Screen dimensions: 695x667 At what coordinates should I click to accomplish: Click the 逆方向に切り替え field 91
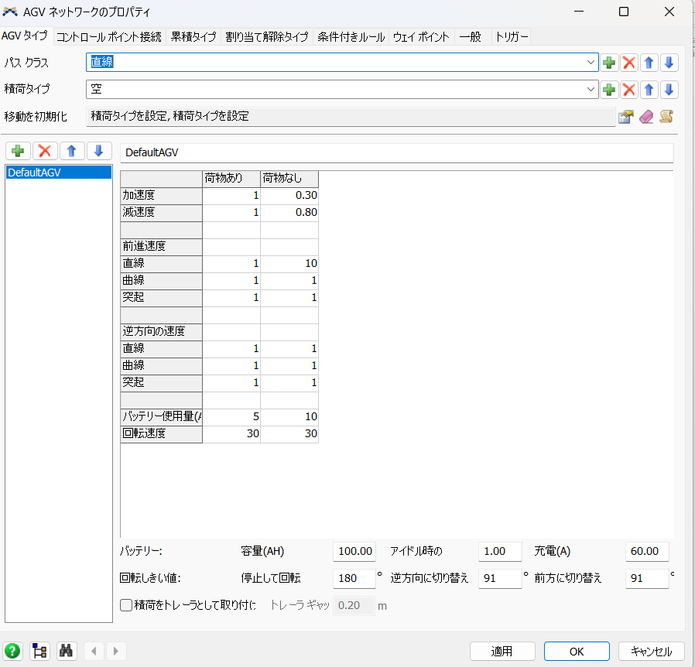[x=500, y=578]
